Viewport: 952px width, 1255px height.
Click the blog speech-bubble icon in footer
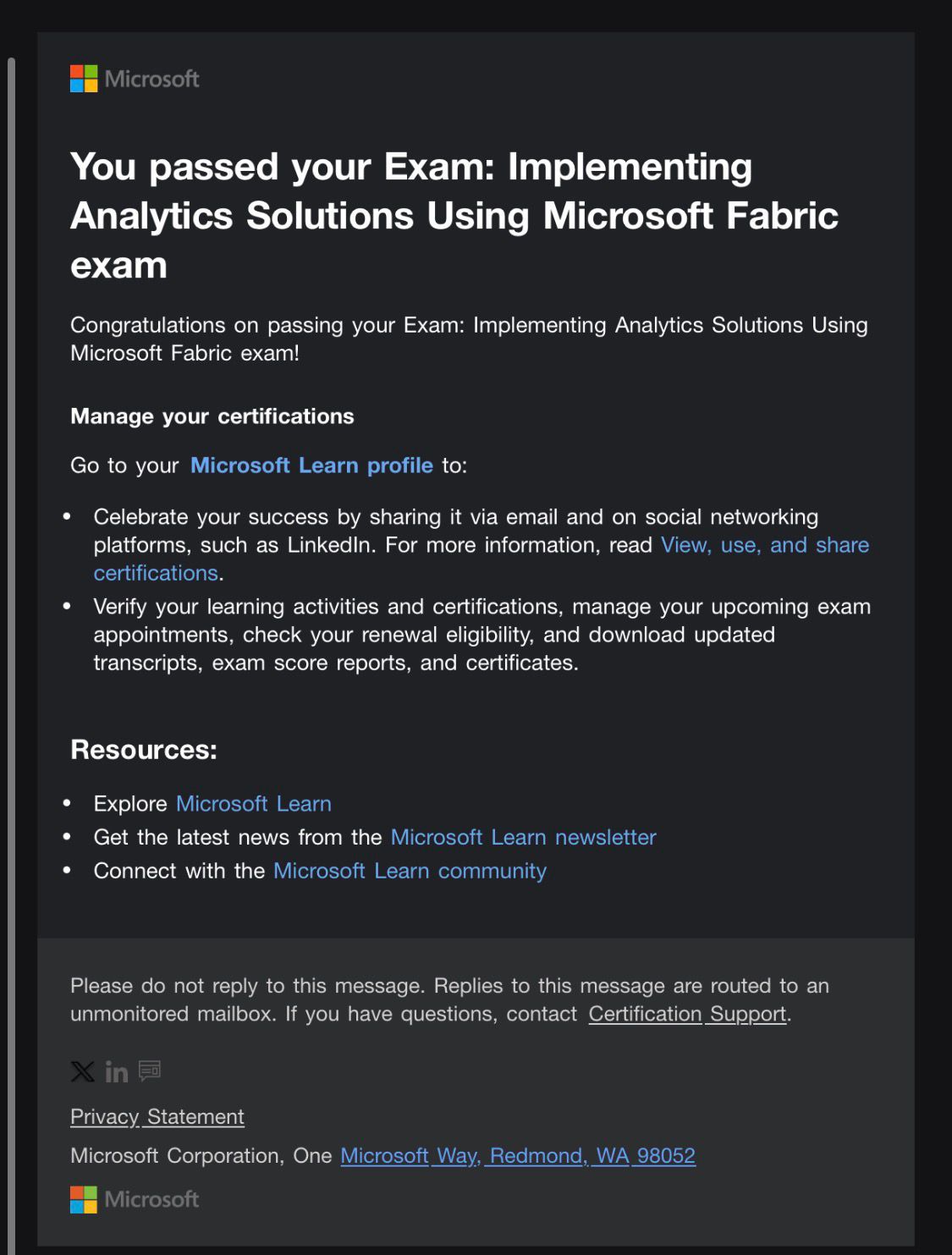click(x=150, y=1071)
